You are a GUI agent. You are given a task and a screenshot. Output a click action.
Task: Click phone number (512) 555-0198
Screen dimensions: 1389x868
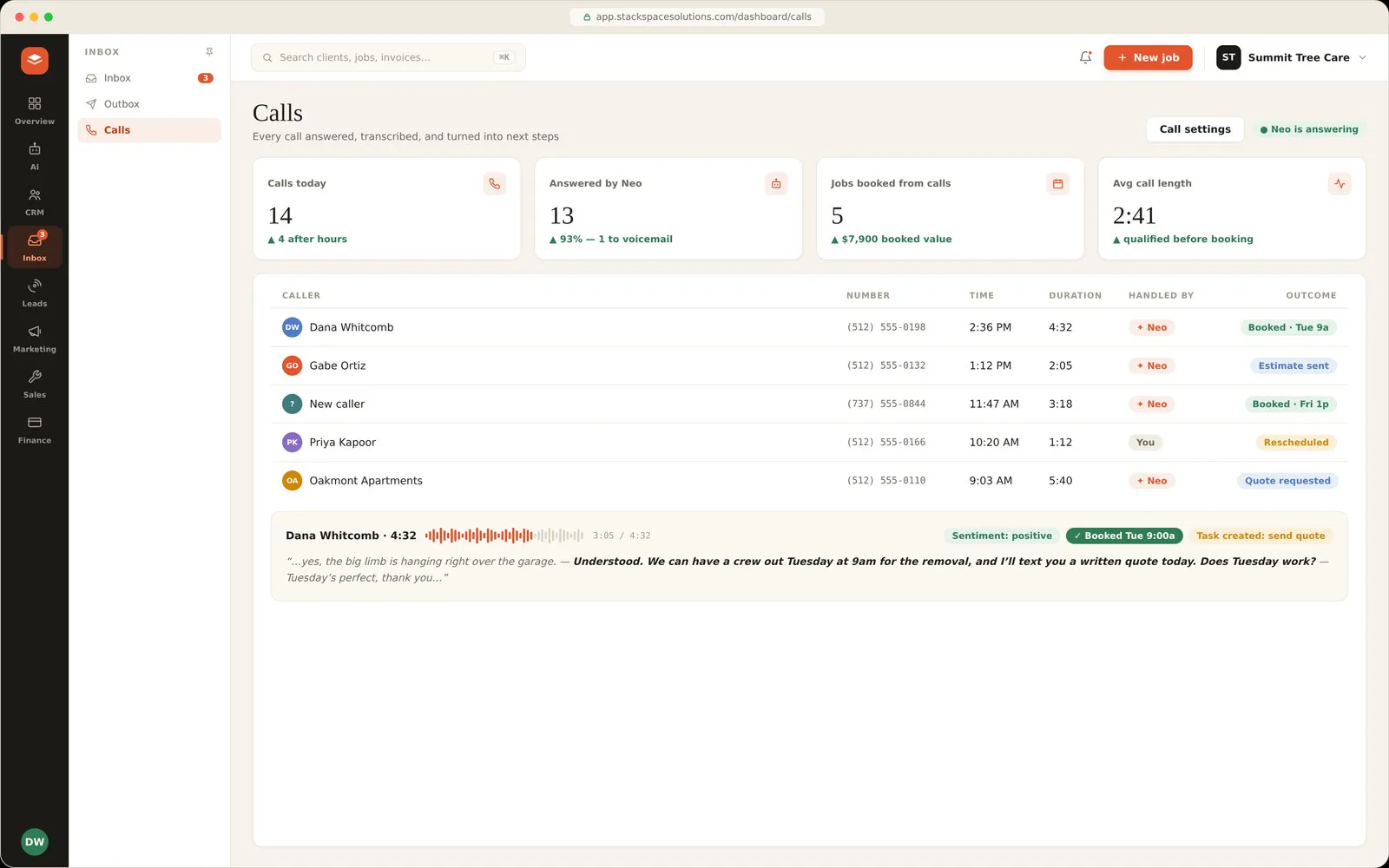point(885,327)
